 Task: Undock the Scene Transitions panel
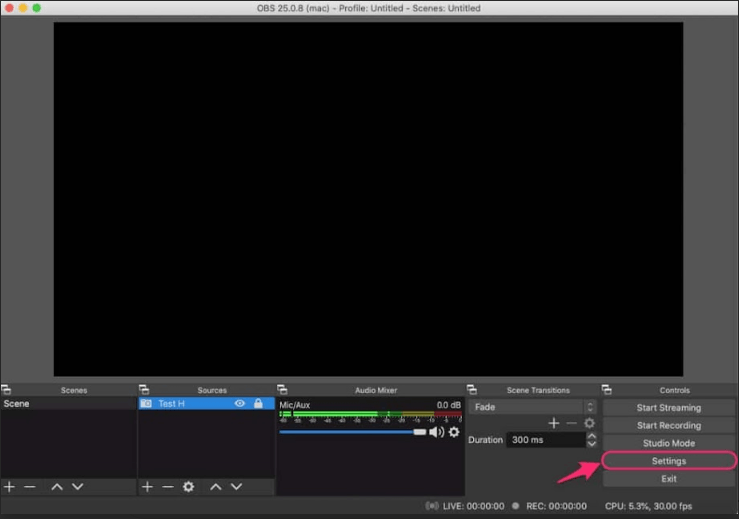coord(472,390)
